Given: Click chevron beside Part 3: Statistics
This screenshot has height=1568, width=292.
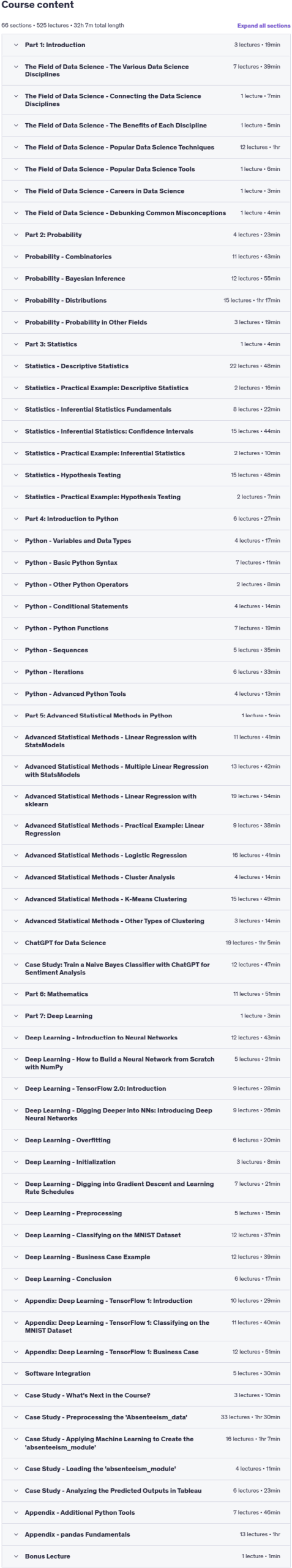Looking at the screenshot, I should (x=16, y=344).
